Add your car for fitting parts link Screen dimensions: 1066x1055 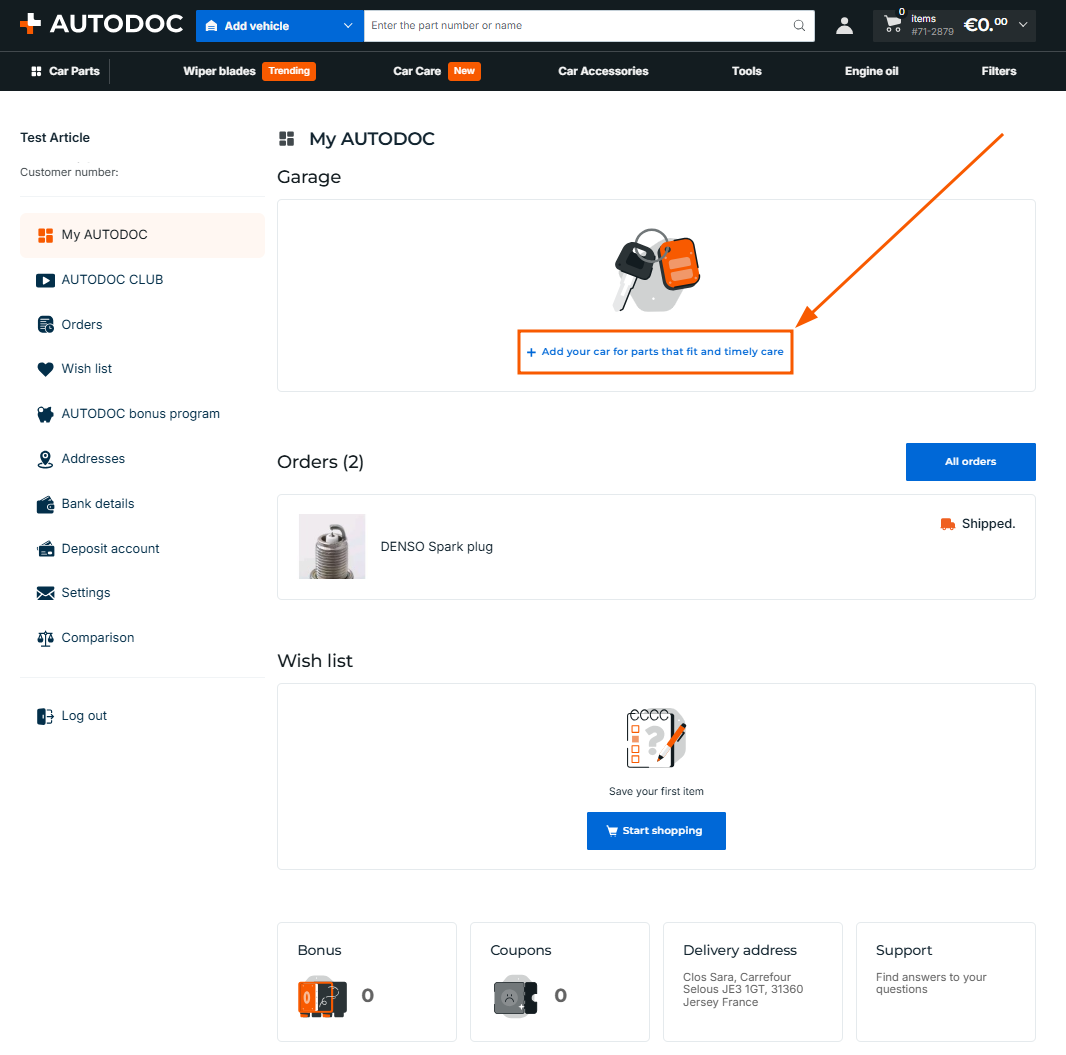click(655, 352)
